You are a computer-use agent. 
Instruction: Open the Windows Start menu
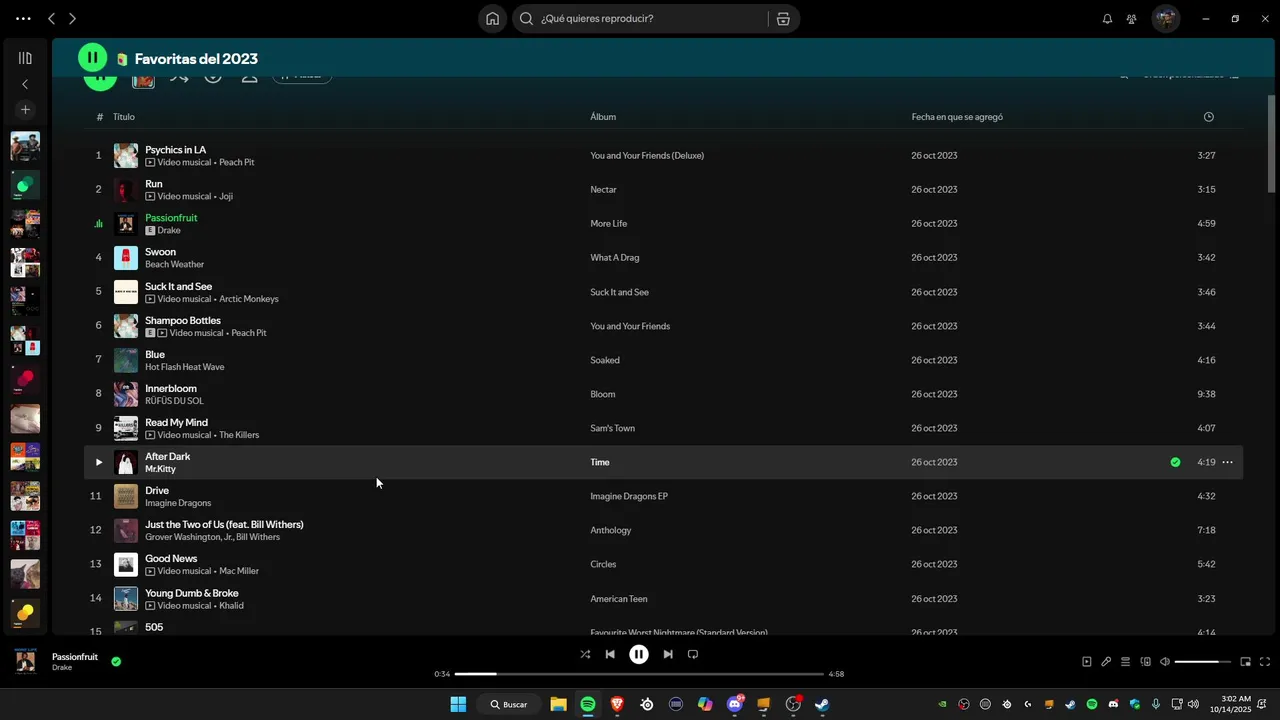pos(458,704)
